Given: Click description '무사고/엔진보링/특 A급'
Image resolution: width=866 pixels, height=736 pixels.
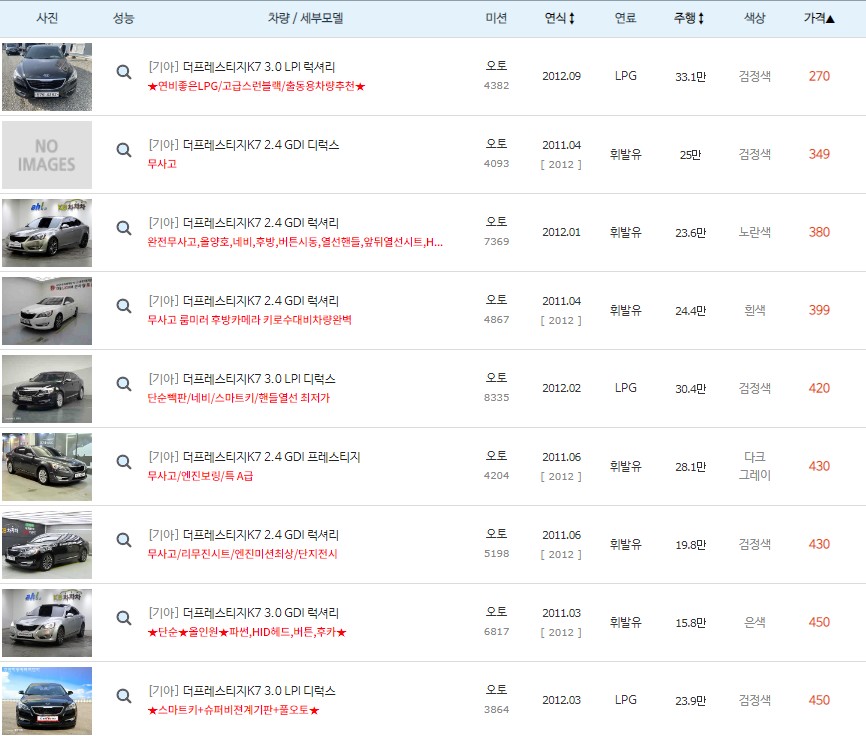Looking at the screenshot, I should coord(200,476).
